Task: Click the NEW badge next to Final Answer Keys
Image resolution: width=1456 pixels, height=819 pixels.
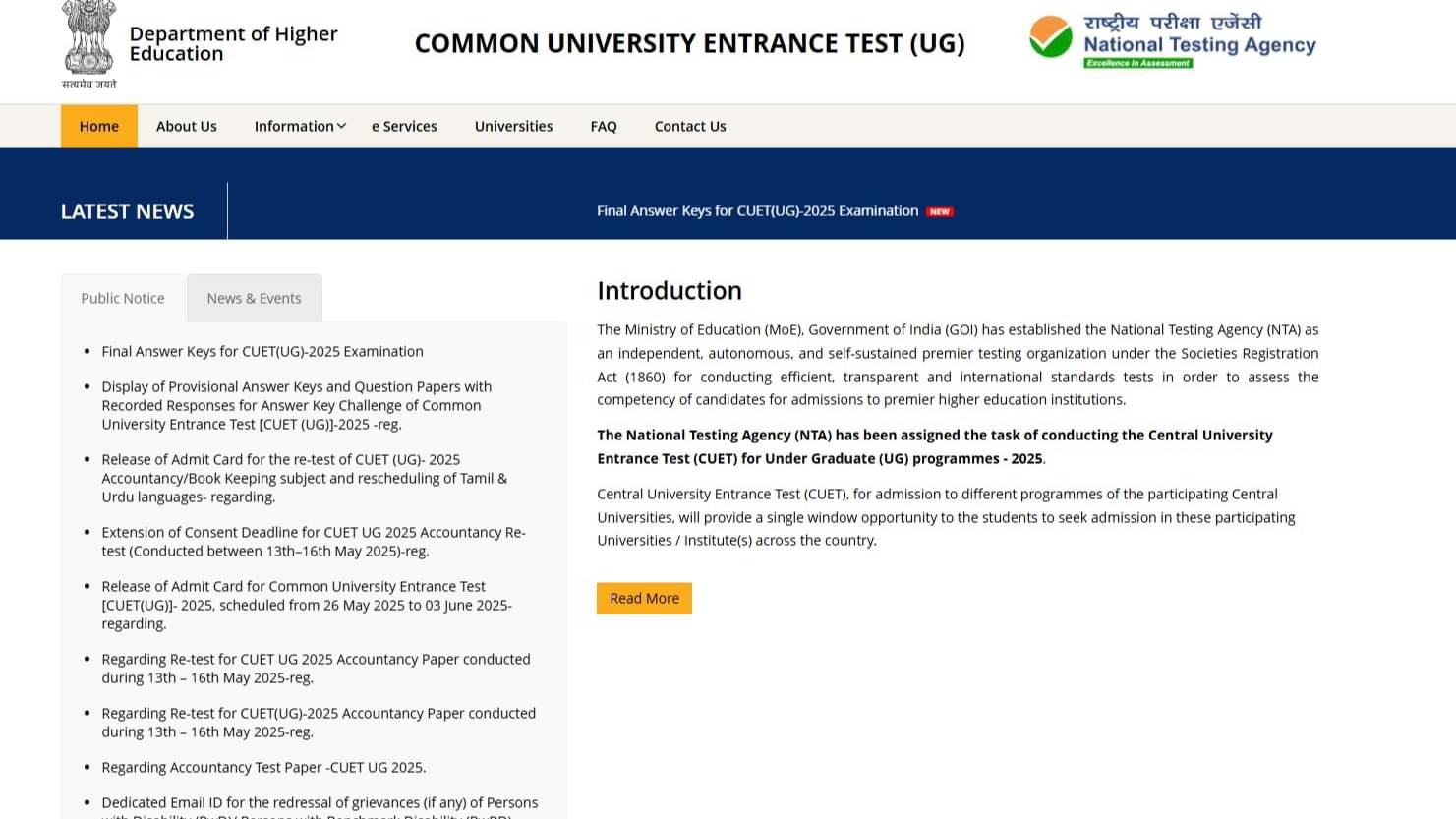Action: 939,210
